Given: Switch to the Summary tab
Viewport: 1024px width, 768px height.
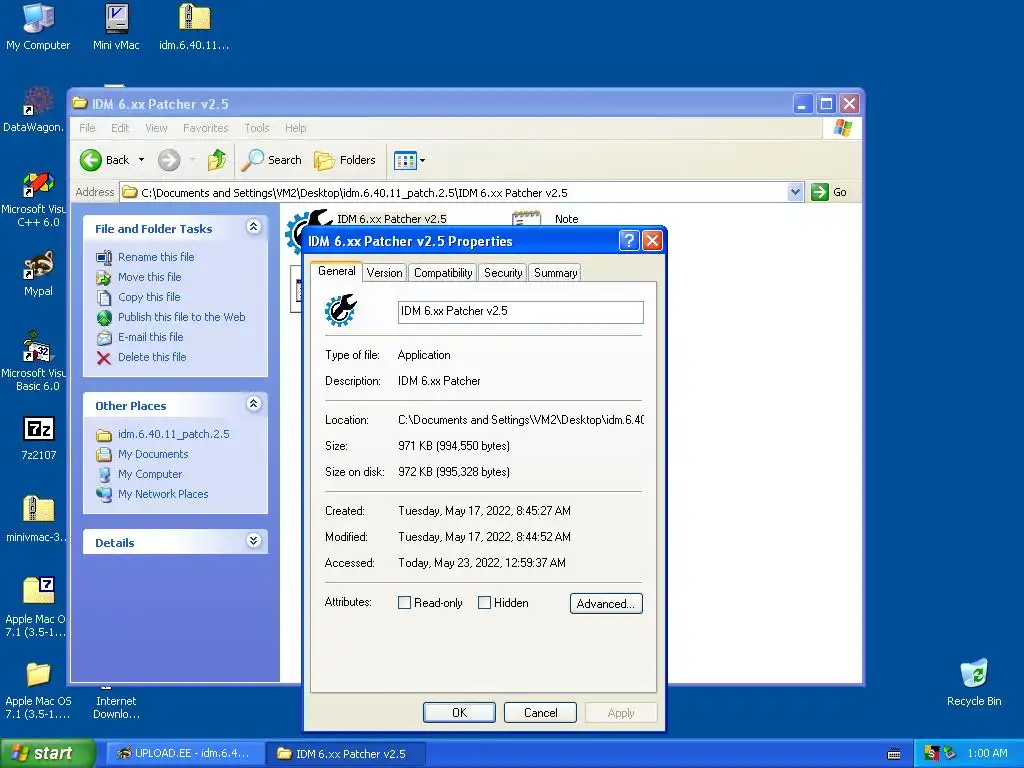Looking at the screenshot, I should pyautogui.click(x=555, y=273).
